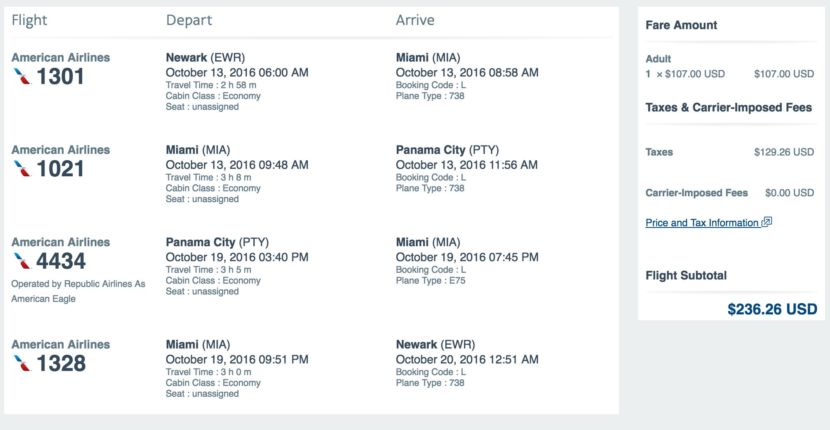This screenshot has height=430, width=830.
Task: Select flight number 1301
Action: [60, 77]
